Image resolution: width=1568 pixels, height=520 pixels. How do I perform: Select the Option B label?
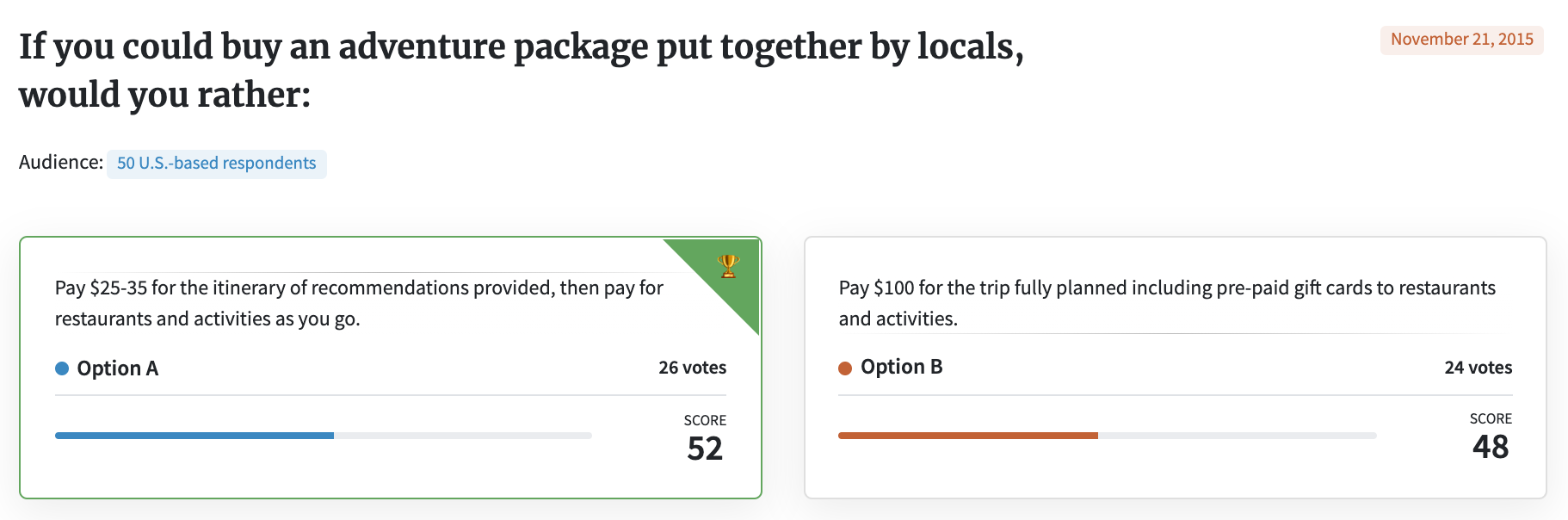pos(902,367)
